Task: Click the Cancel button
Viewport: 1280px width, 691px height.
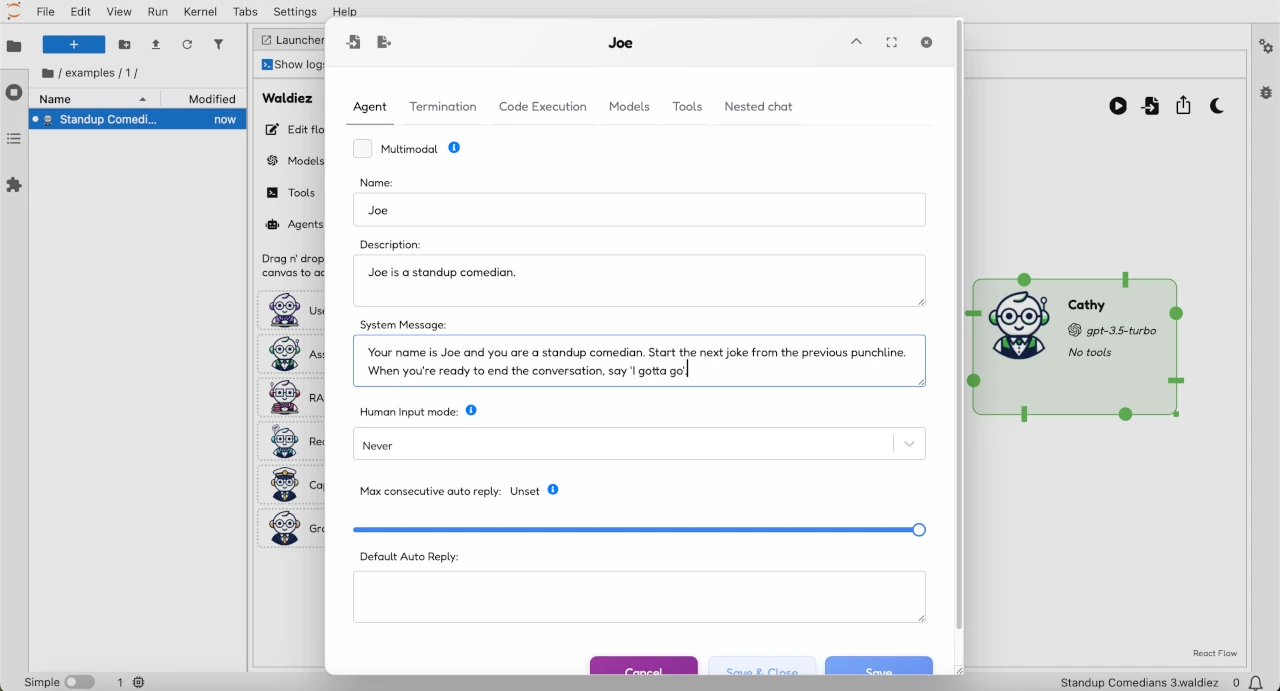Action: (643, 668)
